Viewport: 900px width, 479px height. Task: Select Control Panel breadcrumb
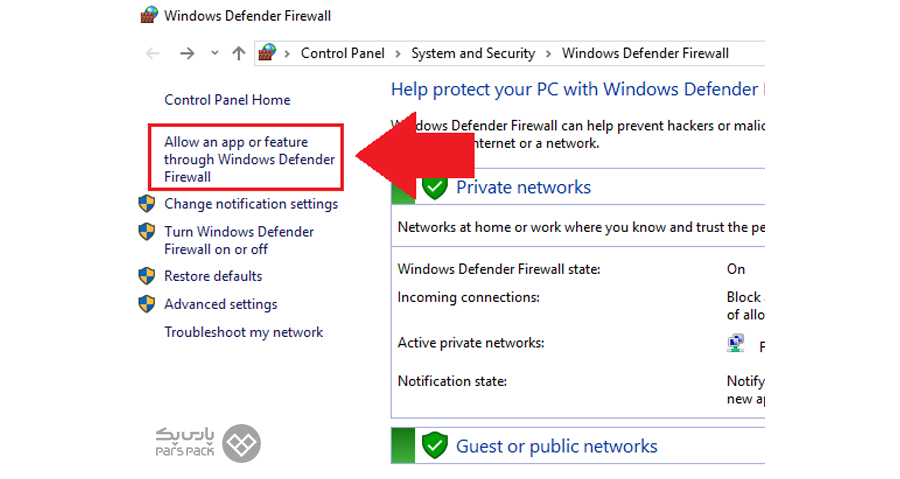343,53
